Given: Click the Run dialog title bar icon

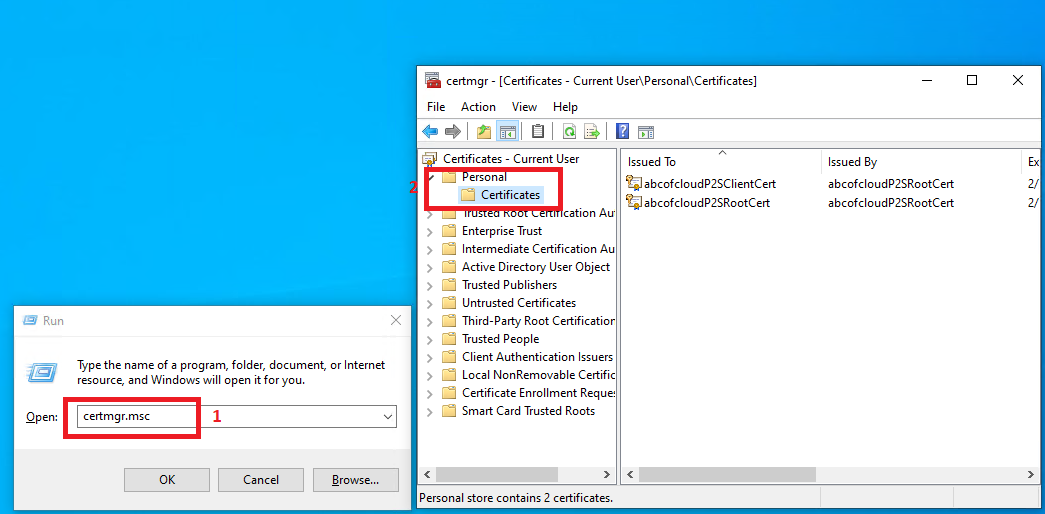Looking at the screenshot, I should click(x=30, y=321).
